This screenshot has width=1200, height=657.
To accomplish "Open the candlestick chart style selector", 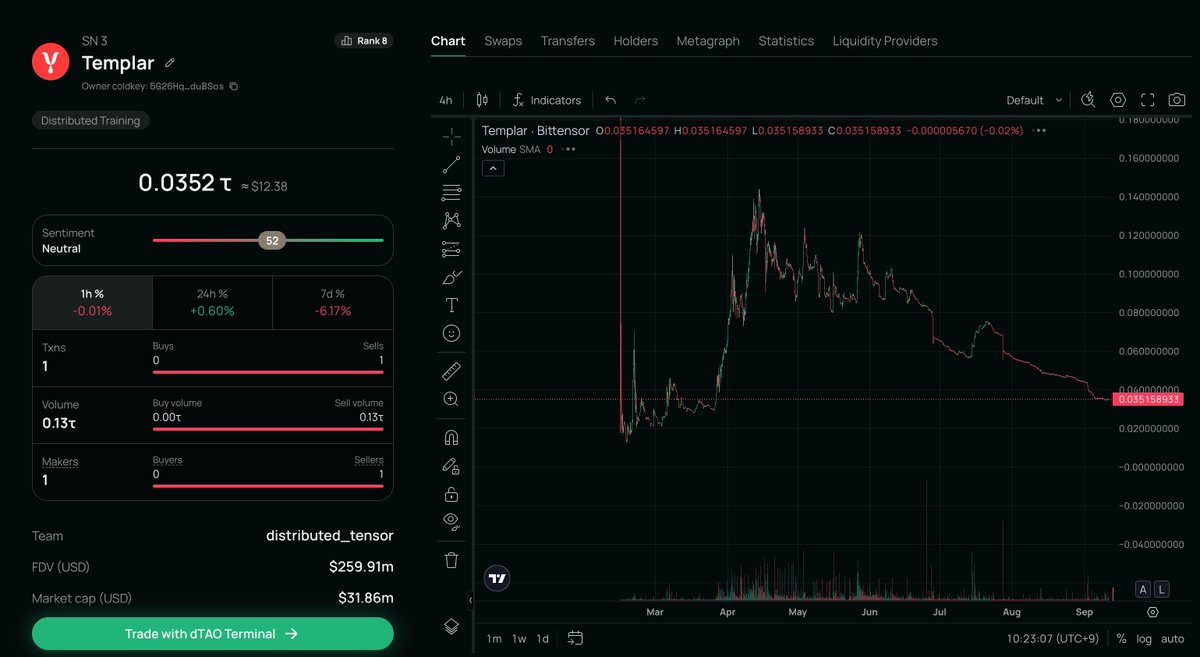I will tap(482, 100).
